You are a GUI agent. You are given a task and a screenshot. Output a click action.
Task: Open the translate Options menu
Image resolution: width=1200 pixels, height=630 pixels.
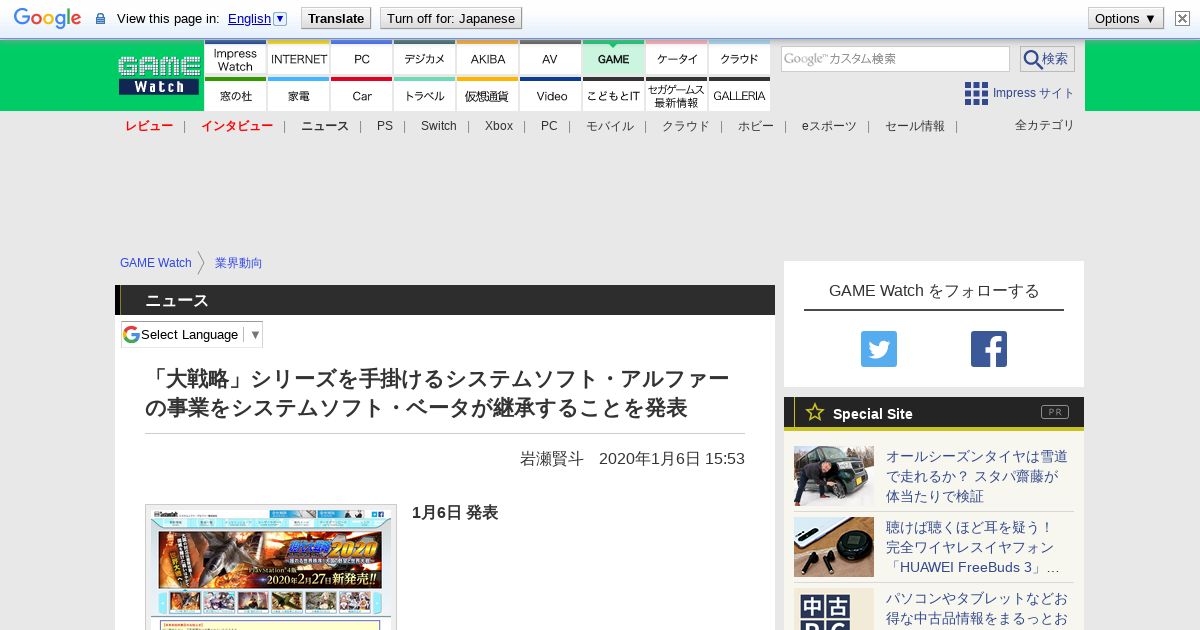[1125, 18]
